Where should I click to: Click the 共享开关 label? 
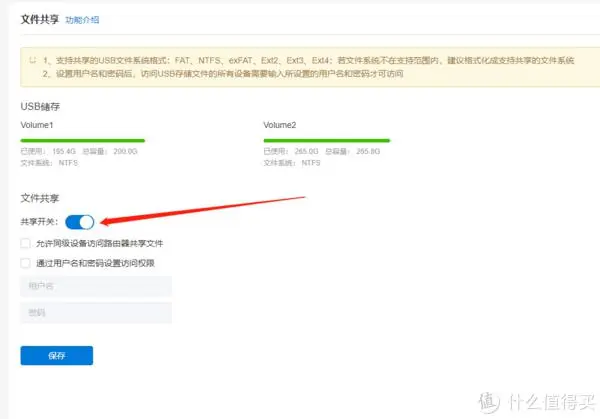pos(39,222)
